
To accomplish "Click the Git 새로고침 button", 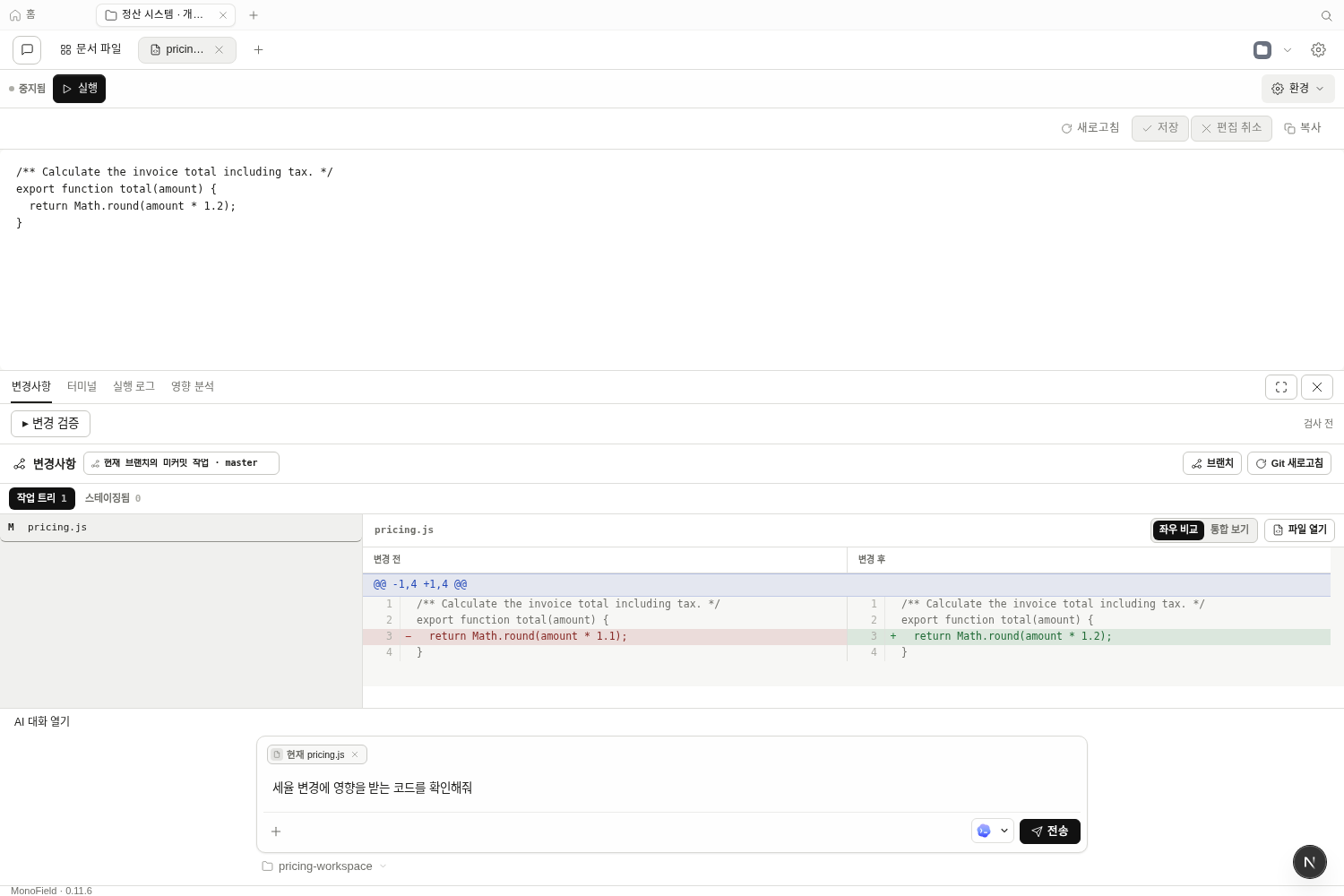I will tap(1289, 463).
